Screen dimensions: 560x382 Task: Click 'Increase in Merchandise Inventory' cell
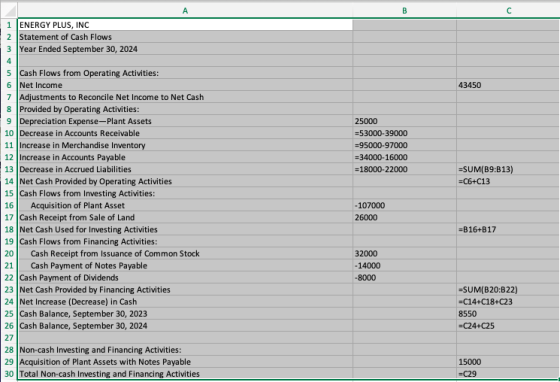coord(185,145)
